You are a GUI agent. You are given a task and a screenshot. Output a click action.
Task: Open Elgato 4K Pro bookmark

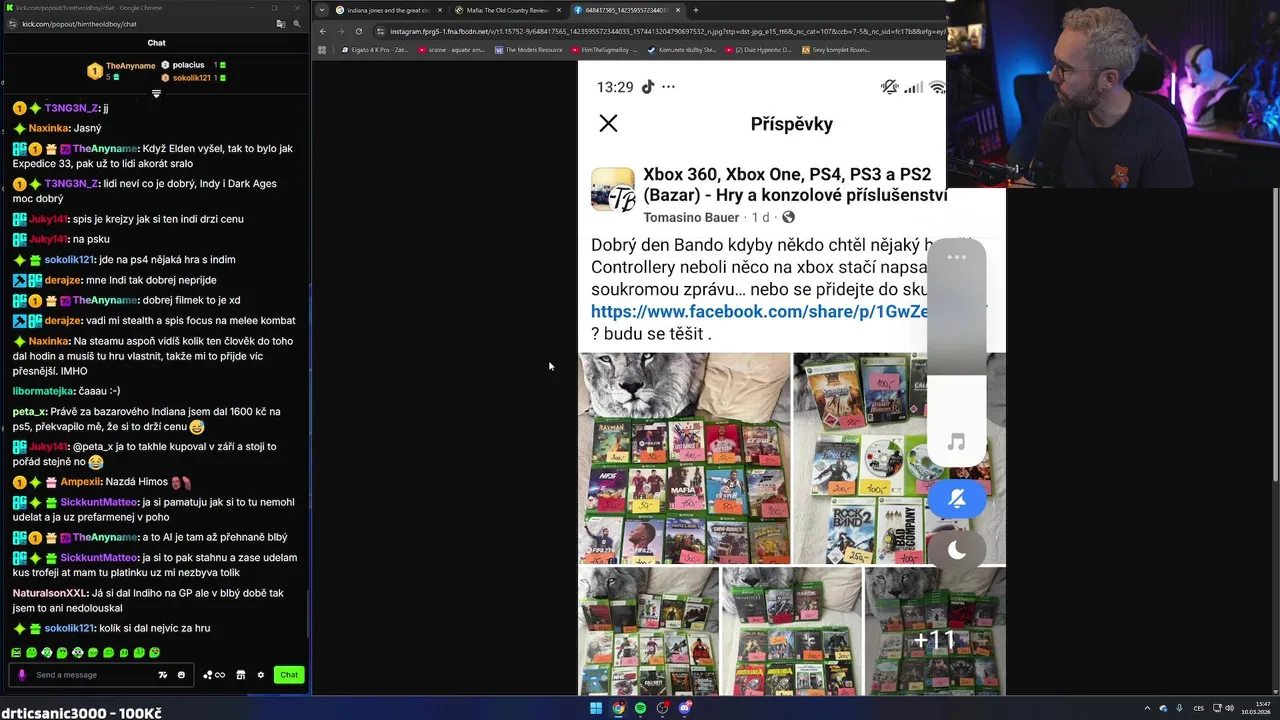[374, 49]
